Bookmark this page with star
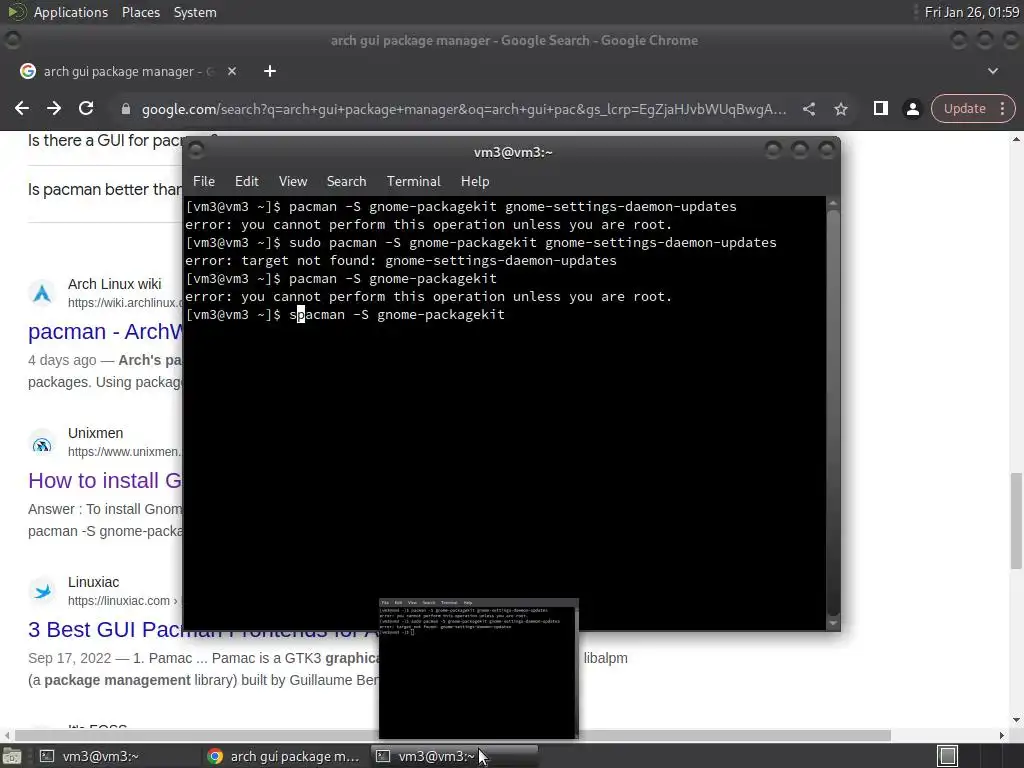The image size is (1024, 768). click(x=841, y=109)
